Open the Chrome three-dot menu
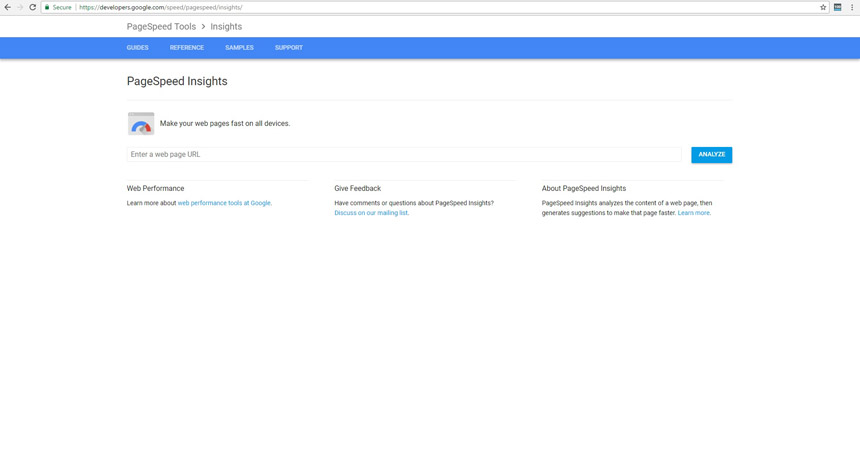This screenshot has height=470, width=860. pyautogui.click(x=852, y=7)
